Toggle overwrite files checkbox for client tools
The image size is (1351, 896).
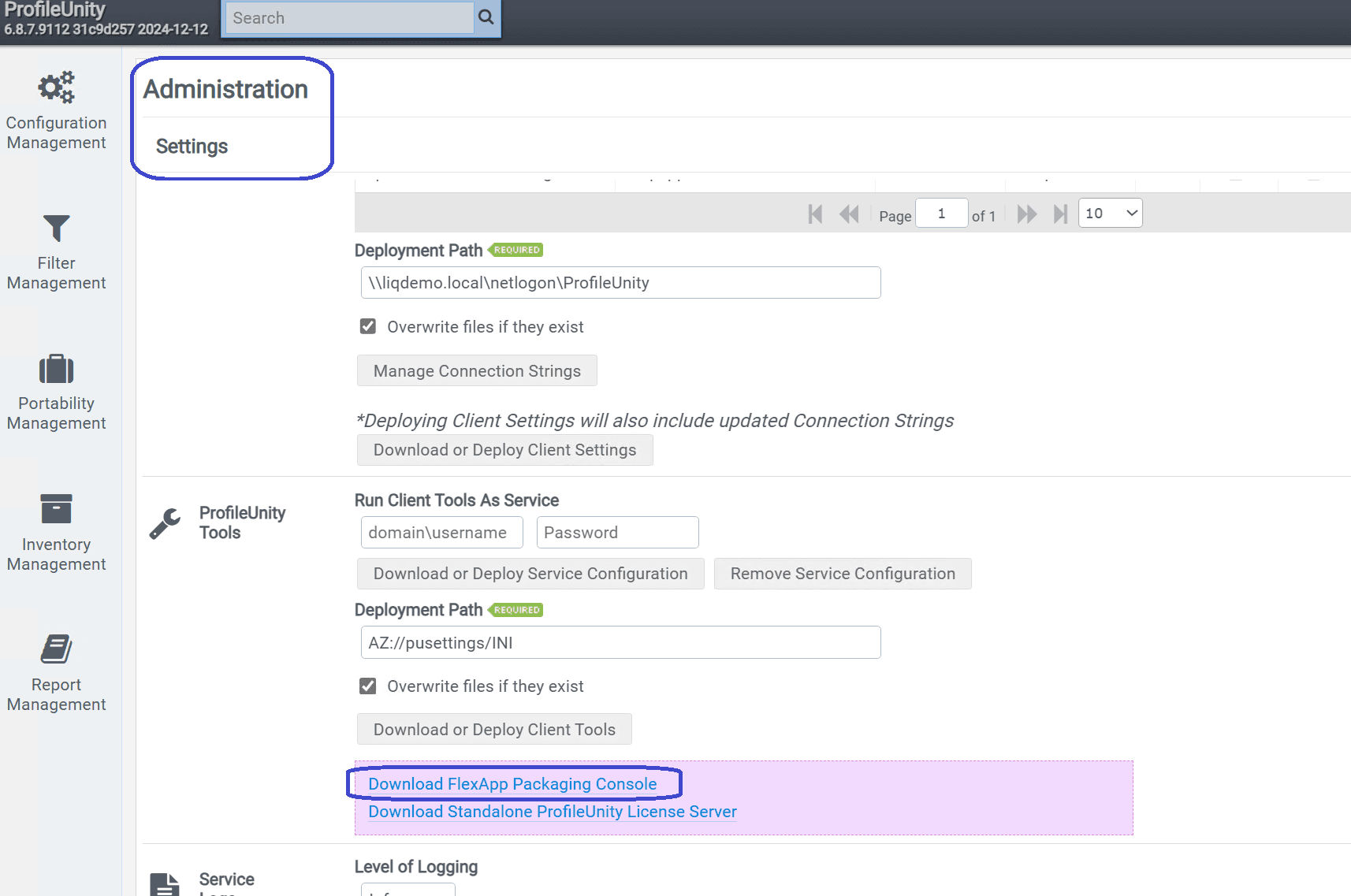point(368,686)
